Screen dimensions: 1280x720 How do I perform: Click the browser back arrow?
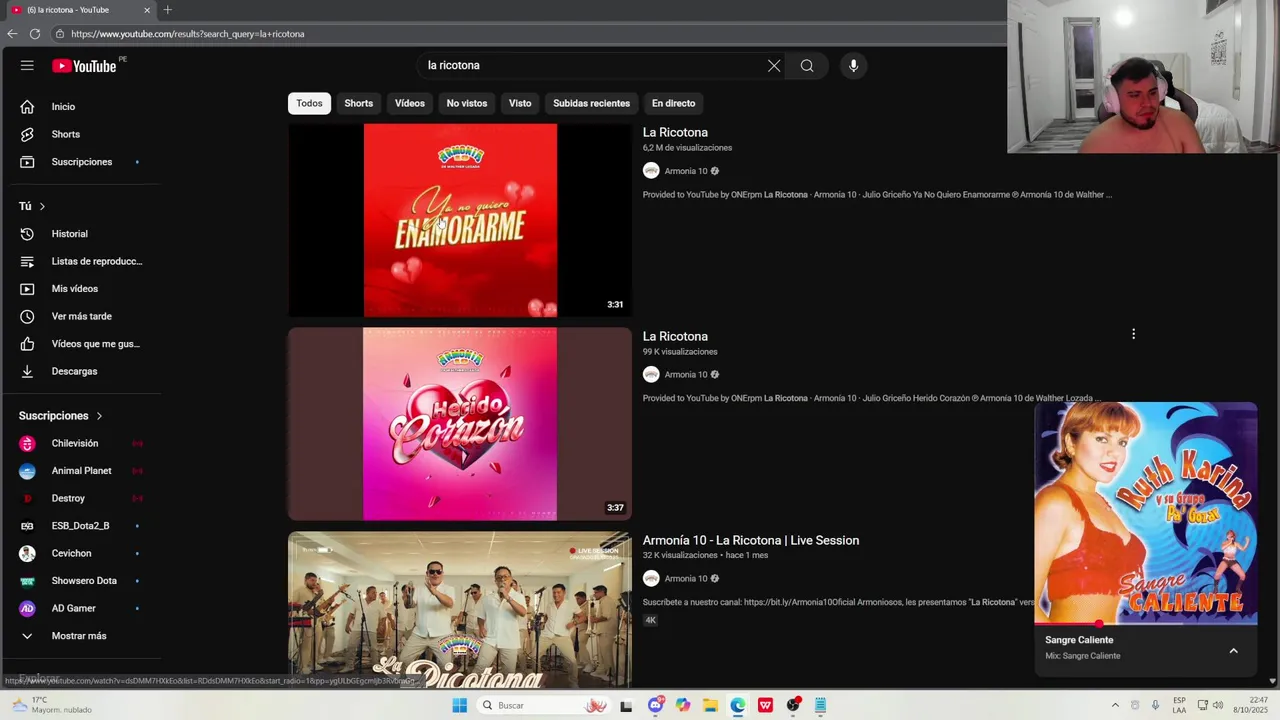tap(12, 34)
